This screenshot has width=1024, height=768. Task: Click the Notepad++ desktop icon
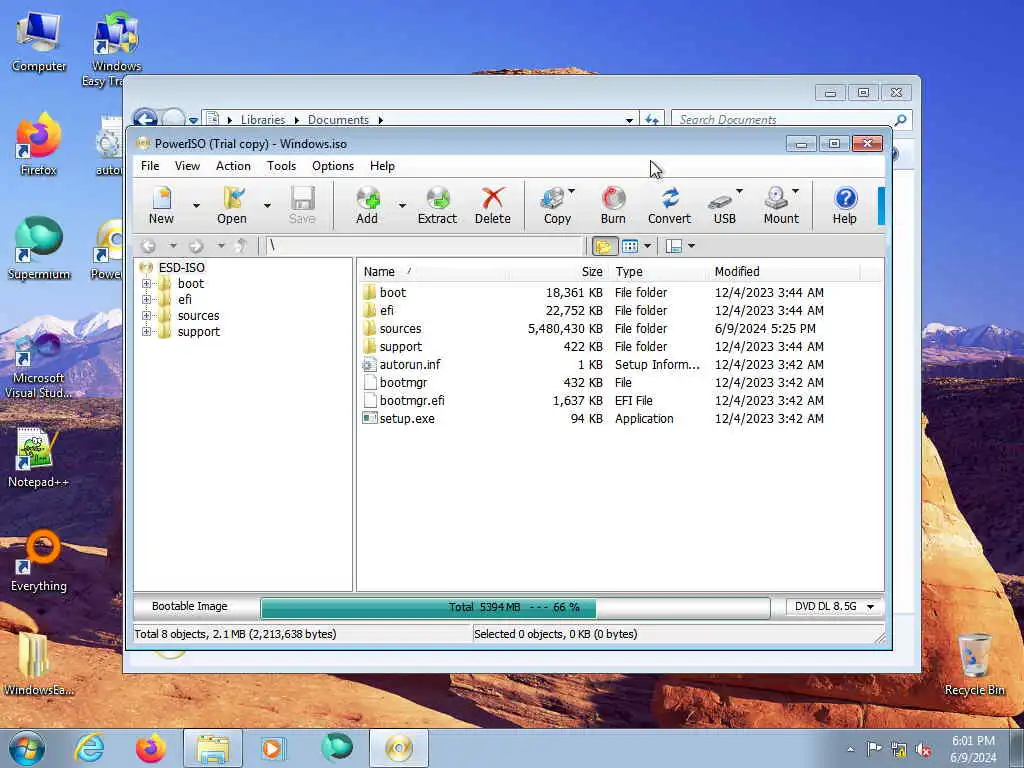[x=38, y=457]
